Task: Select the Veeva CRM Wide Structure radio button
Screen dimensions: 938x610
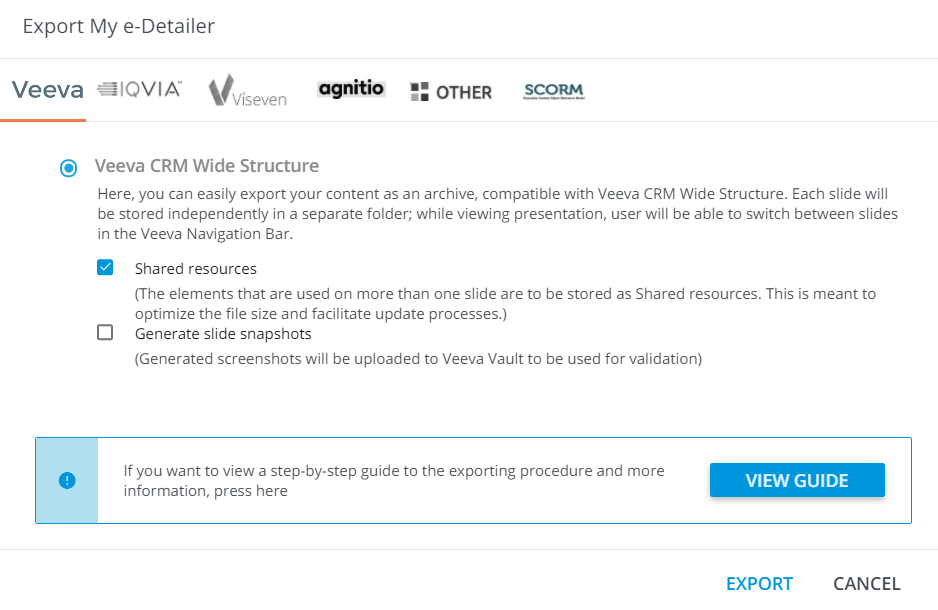Action: pyautogui.click(x=68, y=167)
